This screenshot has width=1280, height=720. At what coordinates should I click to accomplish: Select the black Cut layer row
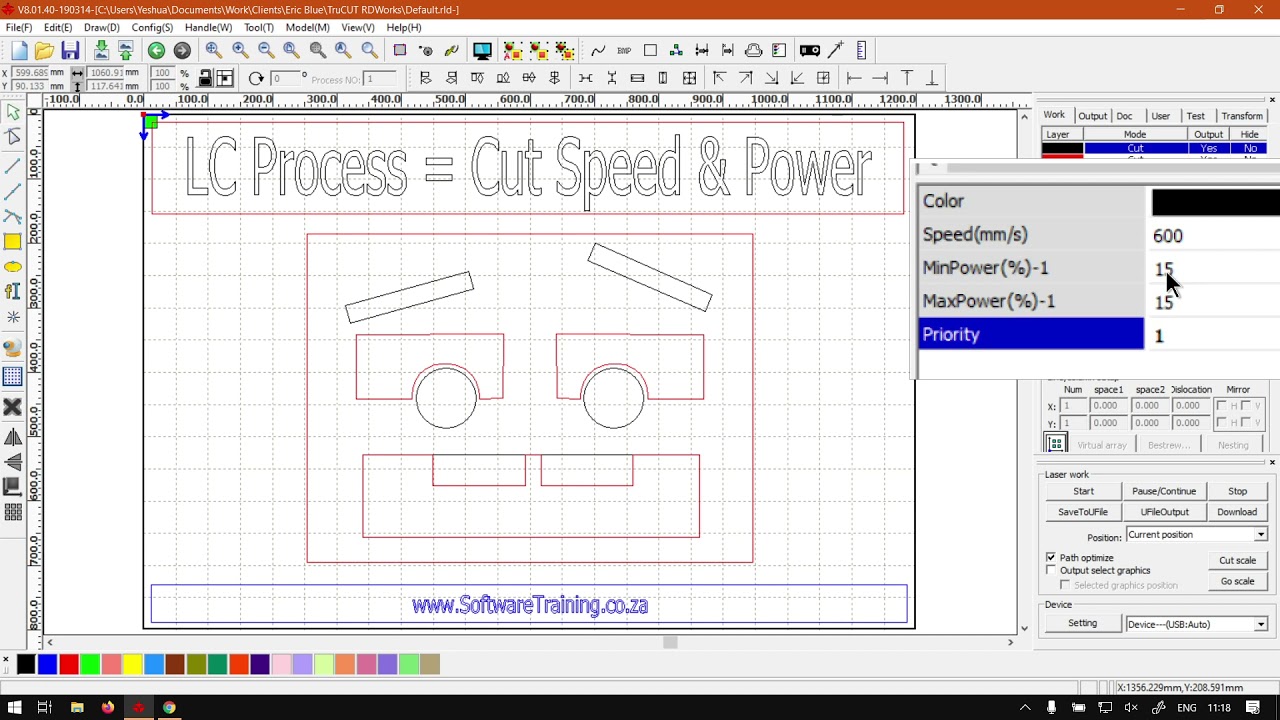click(1154, 148)
